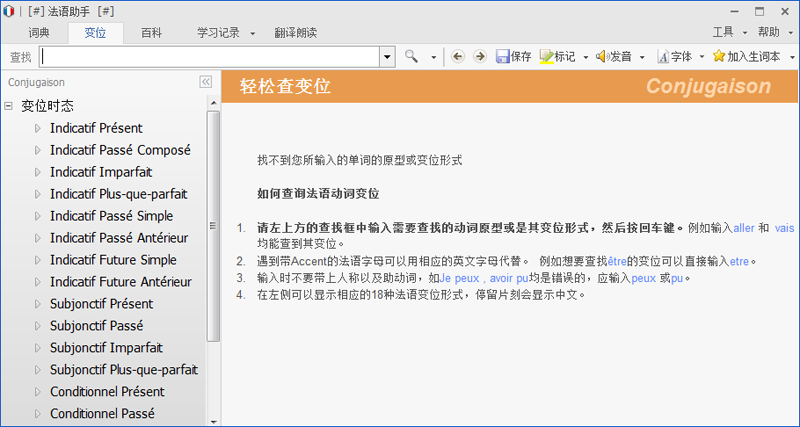The width and height of the screenshot is (800, 427).
Task: Click the etre example link
Action: click(x=739, y=262)
